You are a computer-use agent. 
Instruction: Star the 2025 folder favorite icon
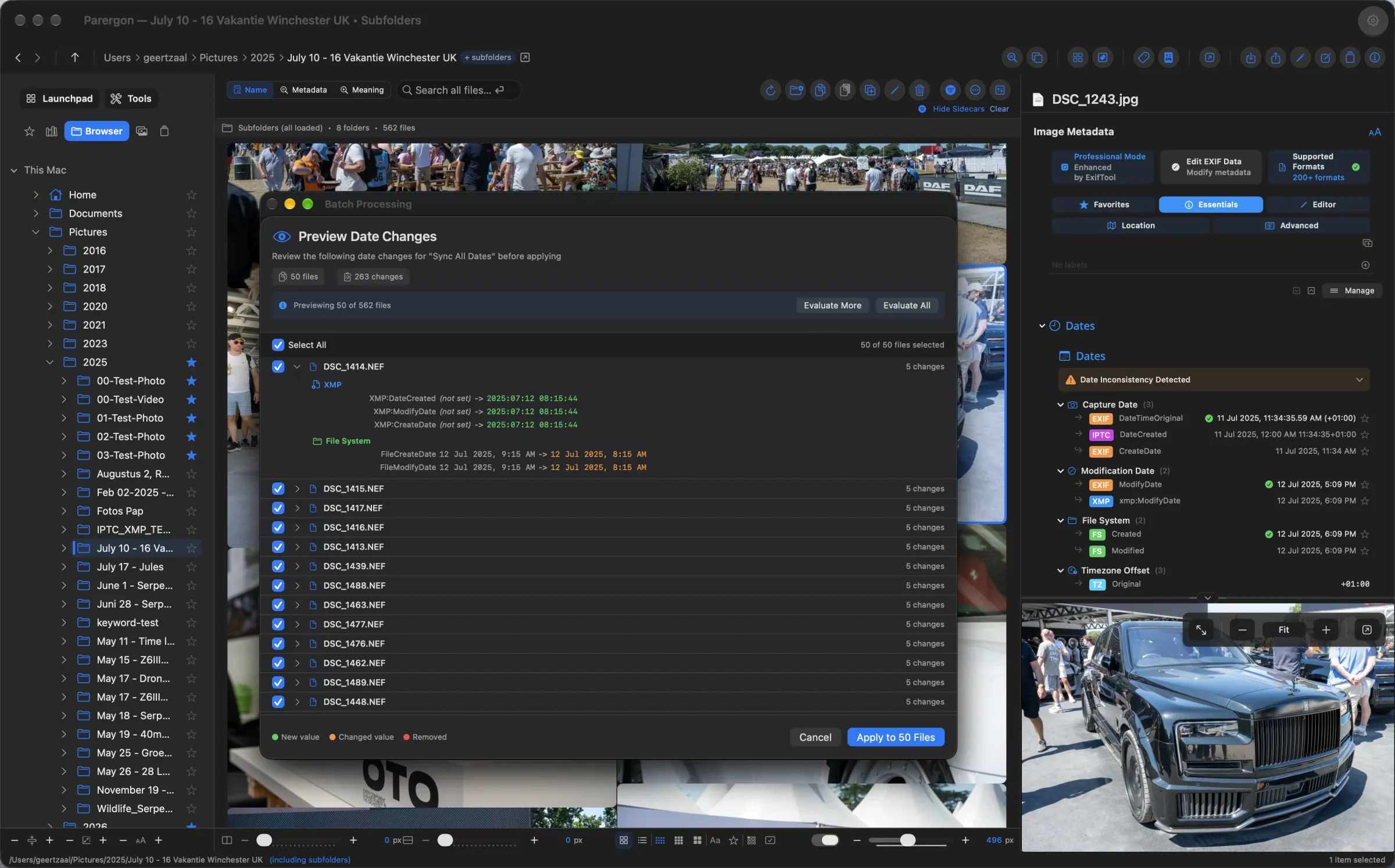tap(191, 362)
